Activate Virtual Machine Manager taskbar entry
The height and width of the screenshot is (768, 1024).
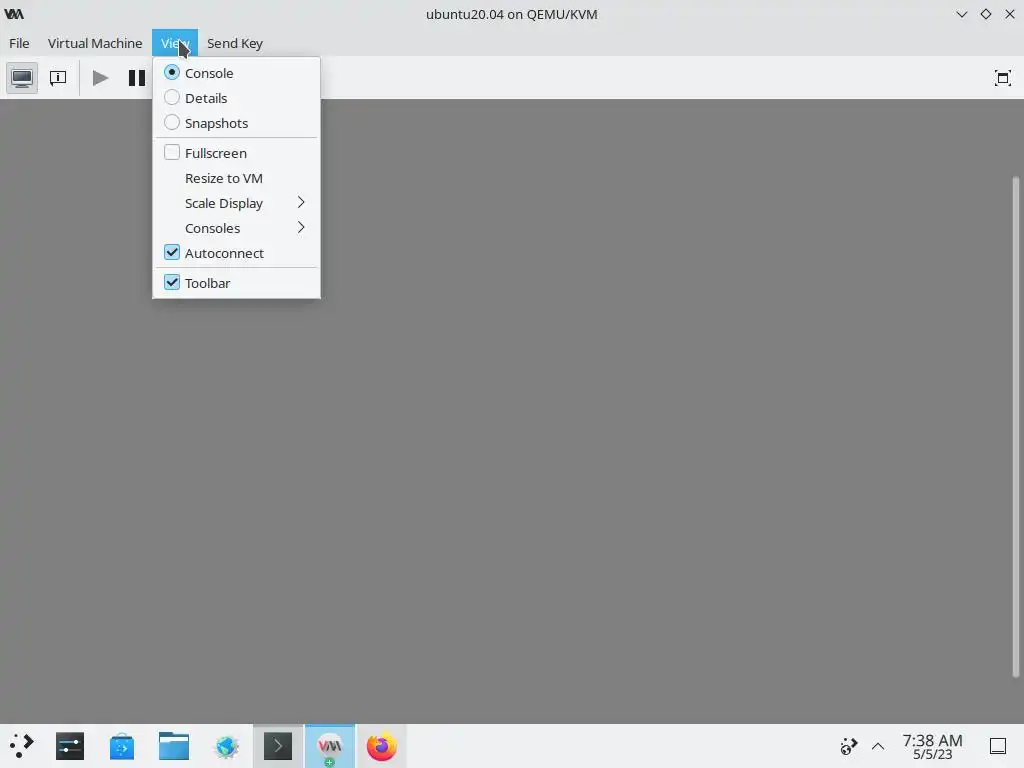330,746
